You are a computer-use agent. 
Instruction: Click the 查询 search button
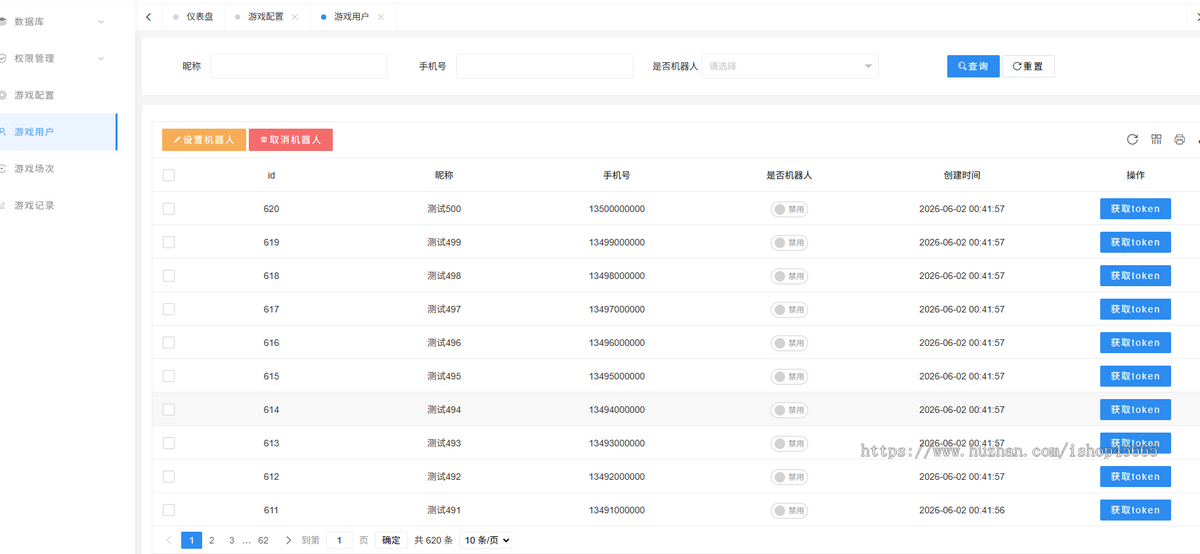pos(973,66)
